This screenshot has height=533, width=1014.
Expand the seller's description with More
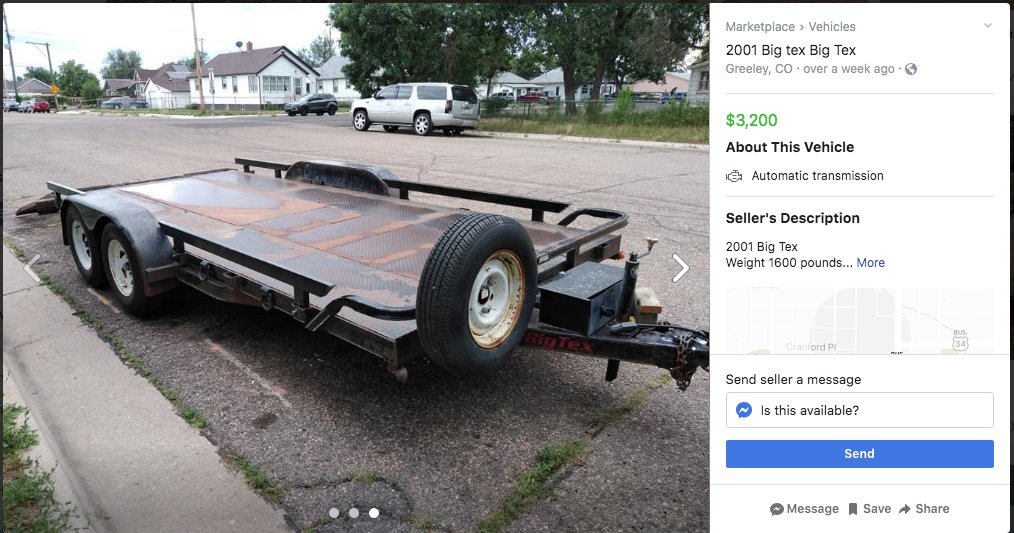870,263
